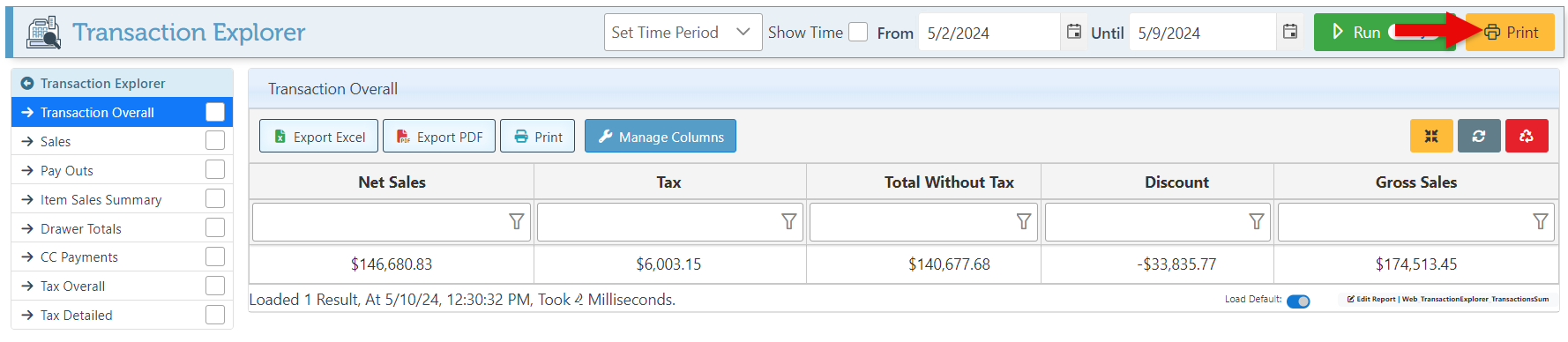Screen dimensions: 1568x342
Task: Click the Transaction Explorer logo icon
Action: [x=43, y=33]
